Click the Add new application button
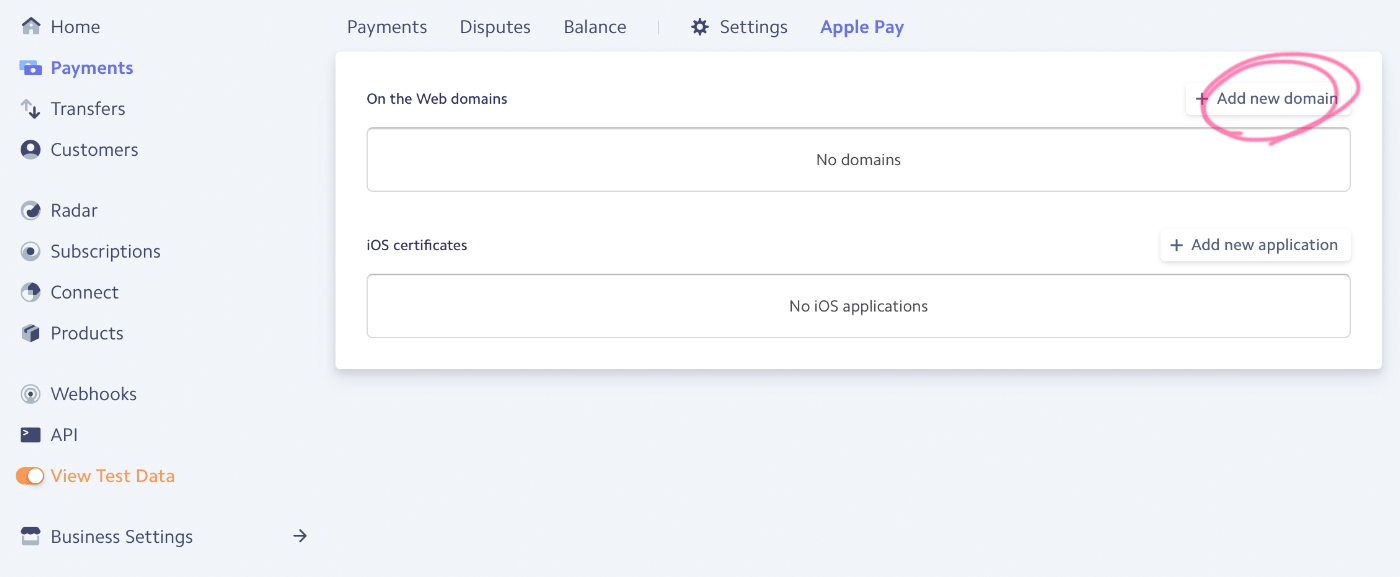 (1255, 245)
